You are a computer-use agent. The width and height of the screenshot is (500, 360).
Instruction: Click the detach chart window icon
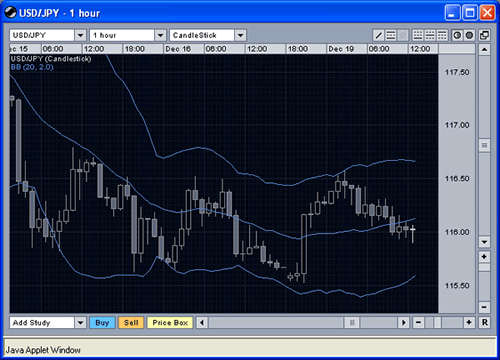[484, 35]
